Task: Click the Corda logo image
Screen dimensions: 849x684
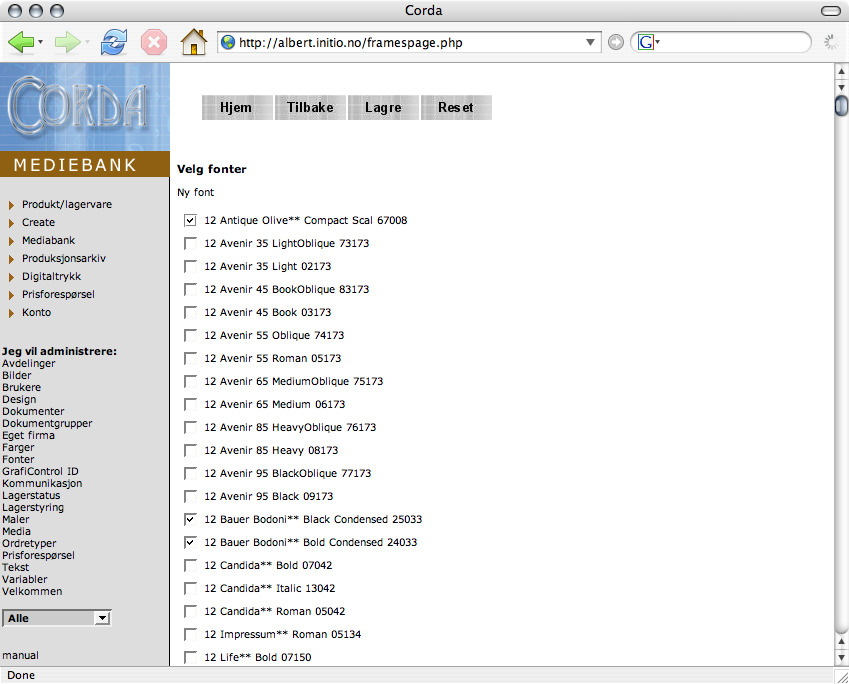Action: 79,105
